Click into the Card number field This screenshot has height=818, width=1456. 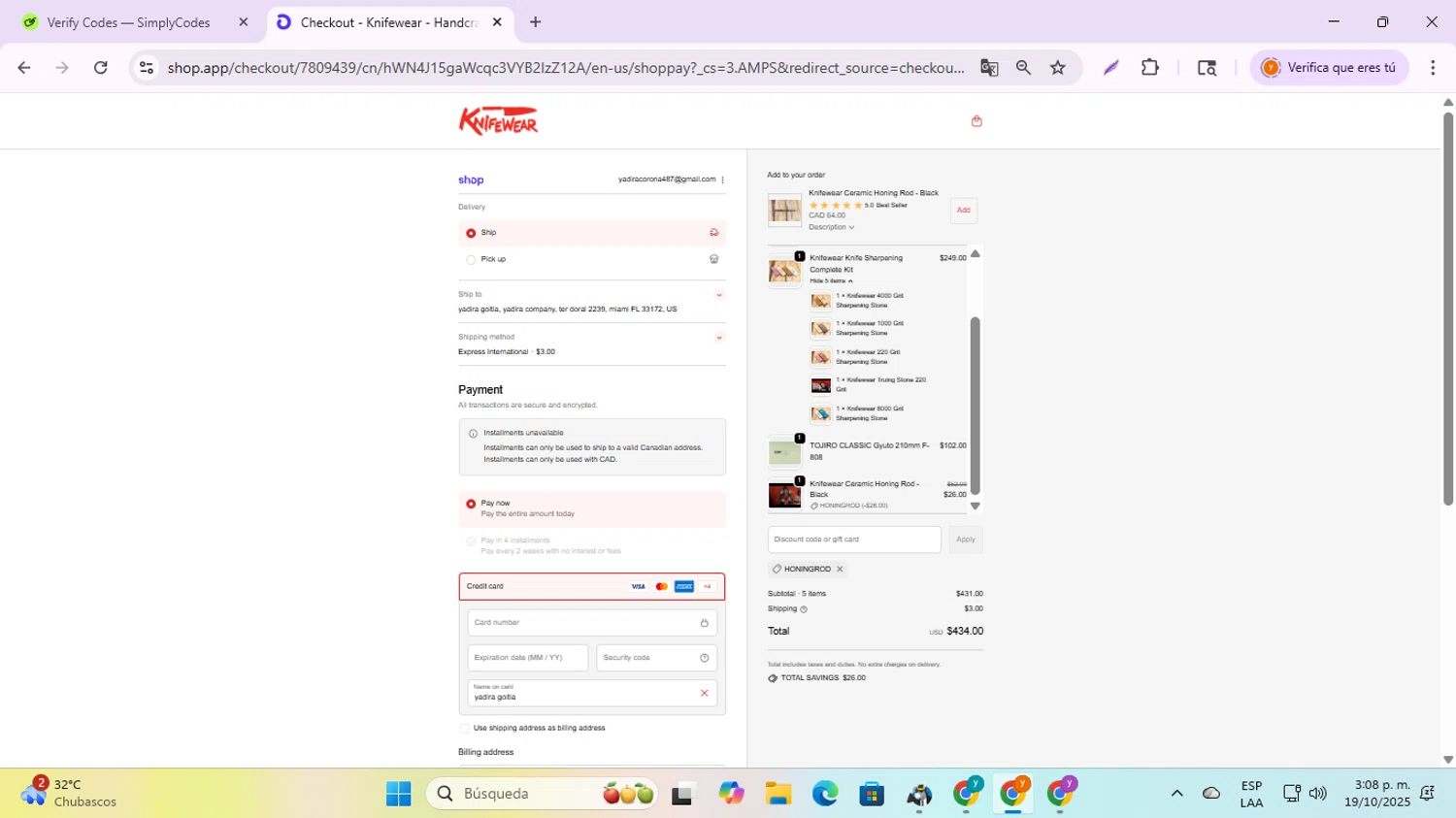(x=592, y=623)
